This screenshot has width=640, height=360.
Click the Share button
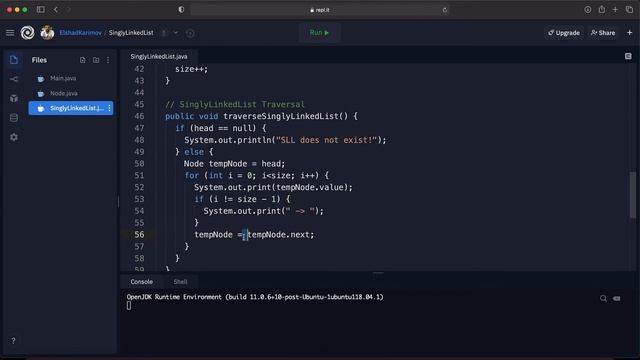[602, 33]
